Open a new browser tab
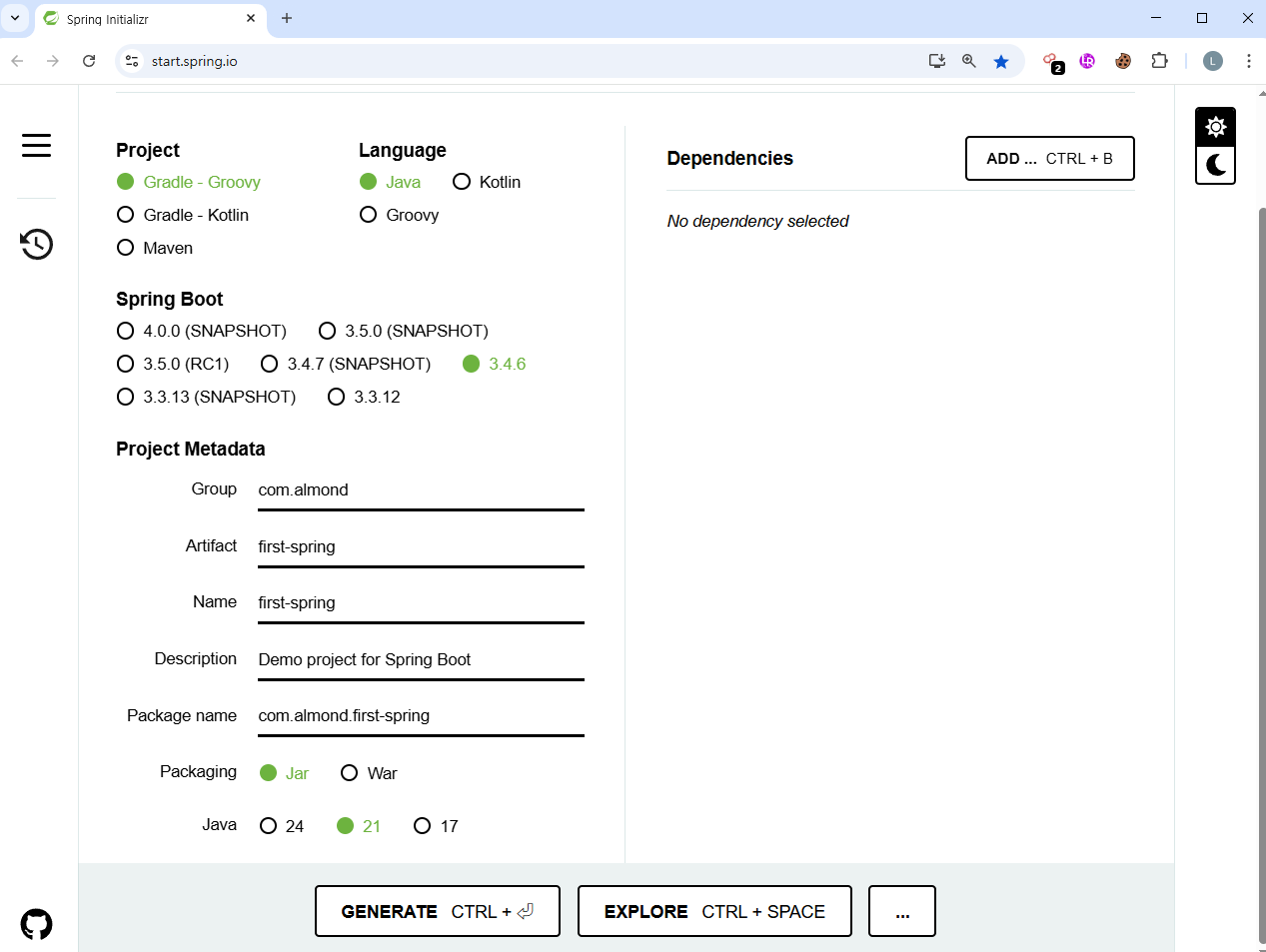The height and width of the screenshot is (952, 1266). (x=287, y=18)
